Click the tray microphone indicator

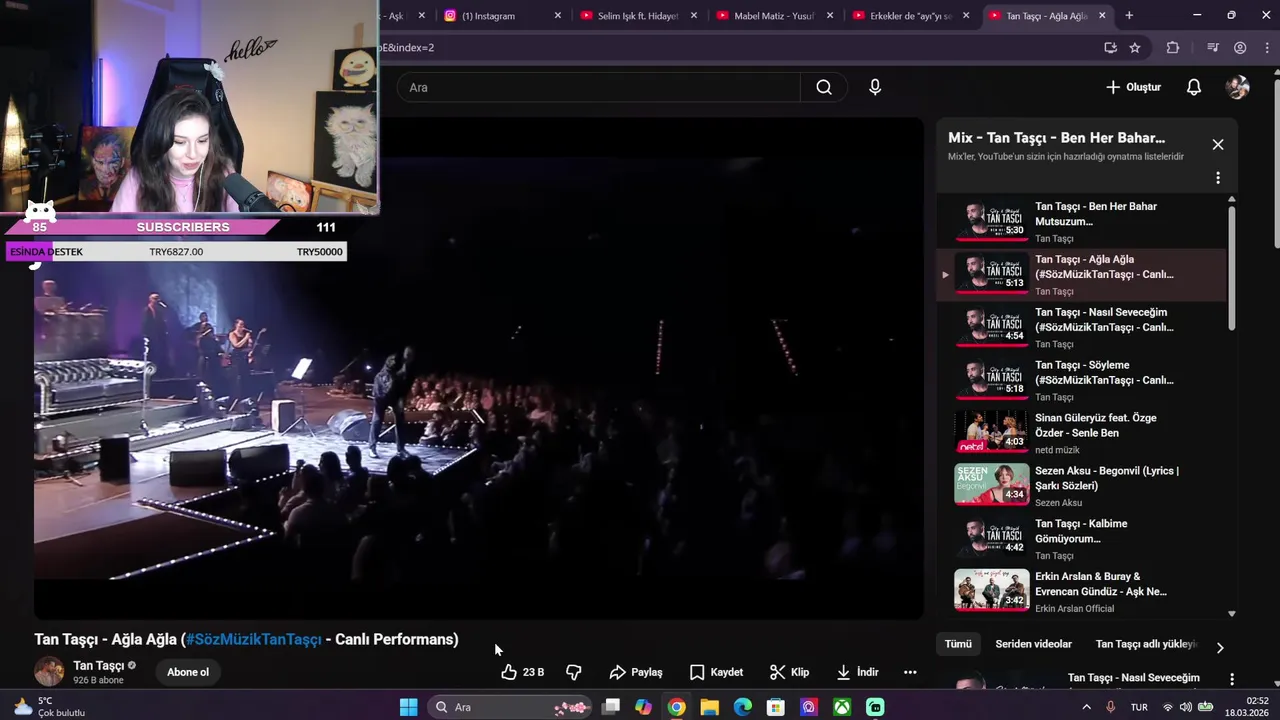point(1110,707)
